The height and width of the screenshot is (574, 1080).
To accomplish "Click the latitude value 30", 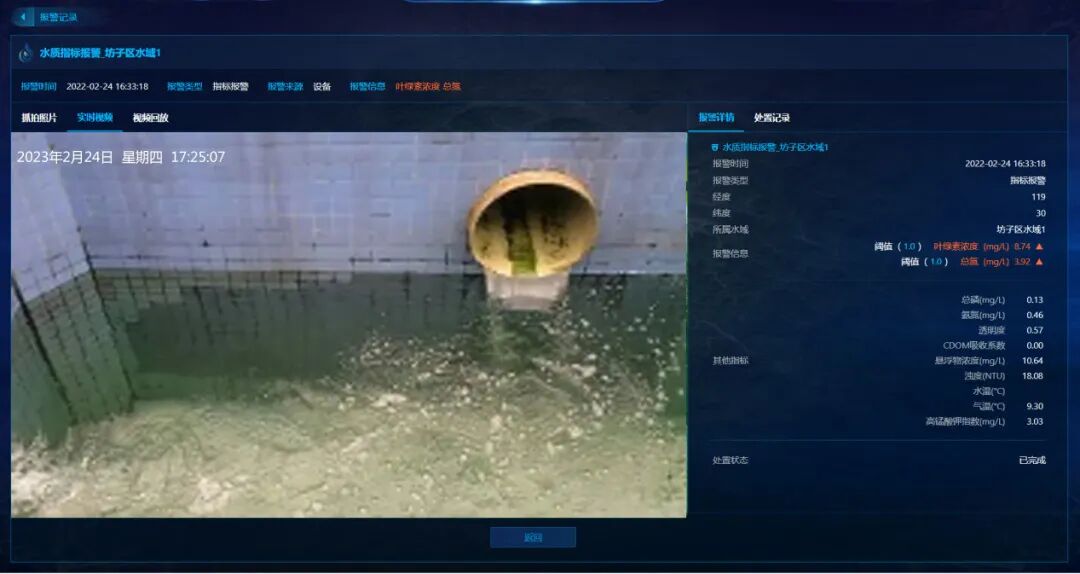I will [x=1041, y=214].
